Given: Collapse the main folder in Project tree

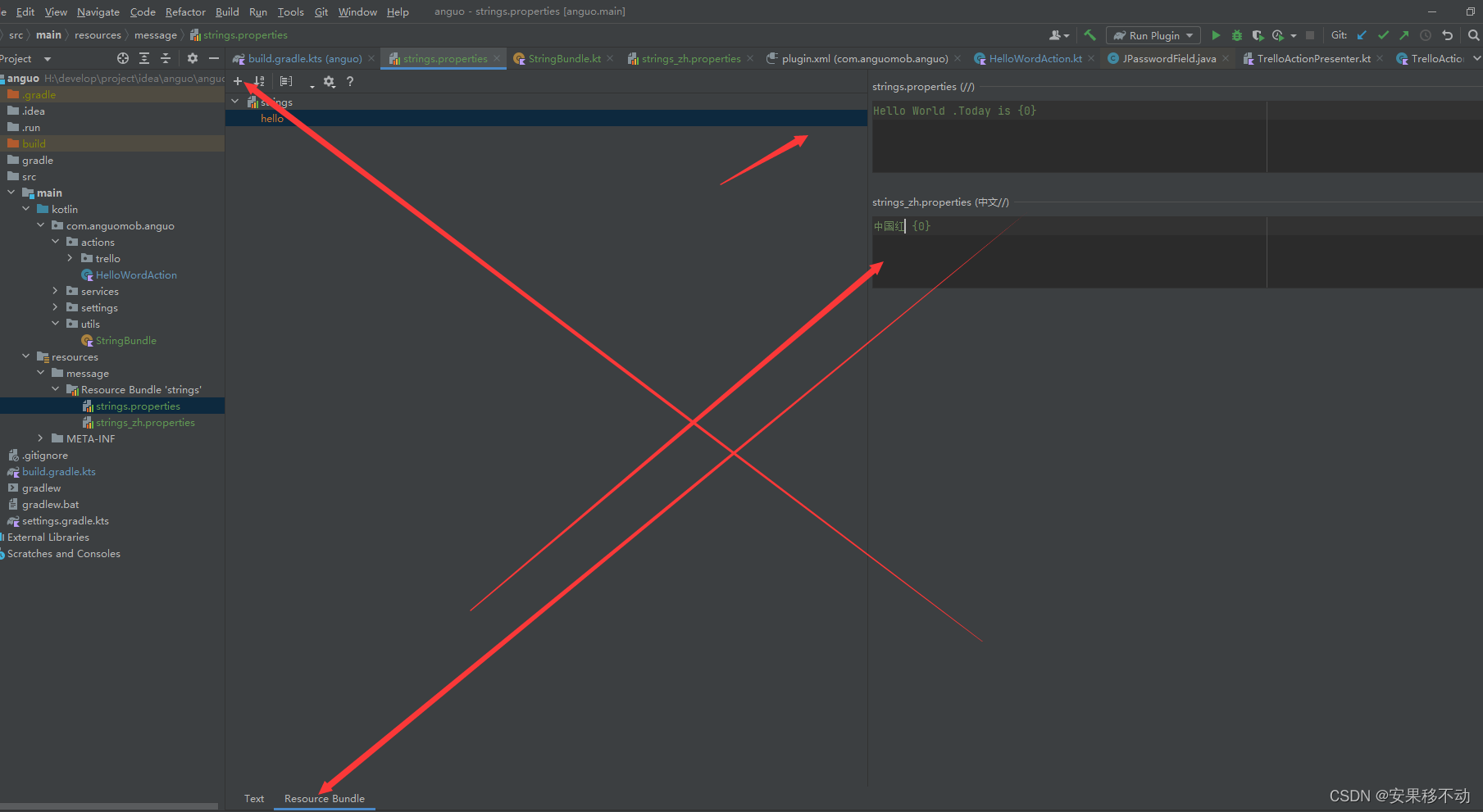Looking at the screenshot, I should pyautogui.click(x=11, y=193).
